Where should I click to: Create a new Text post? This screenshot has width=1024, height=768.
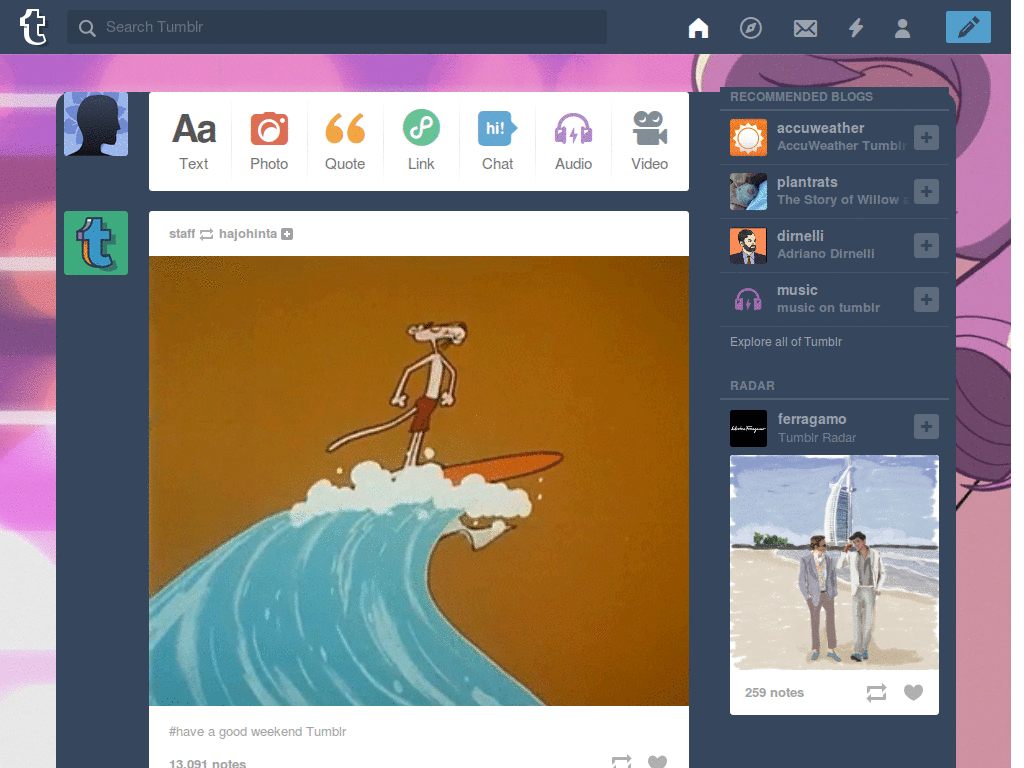point(194,141)
